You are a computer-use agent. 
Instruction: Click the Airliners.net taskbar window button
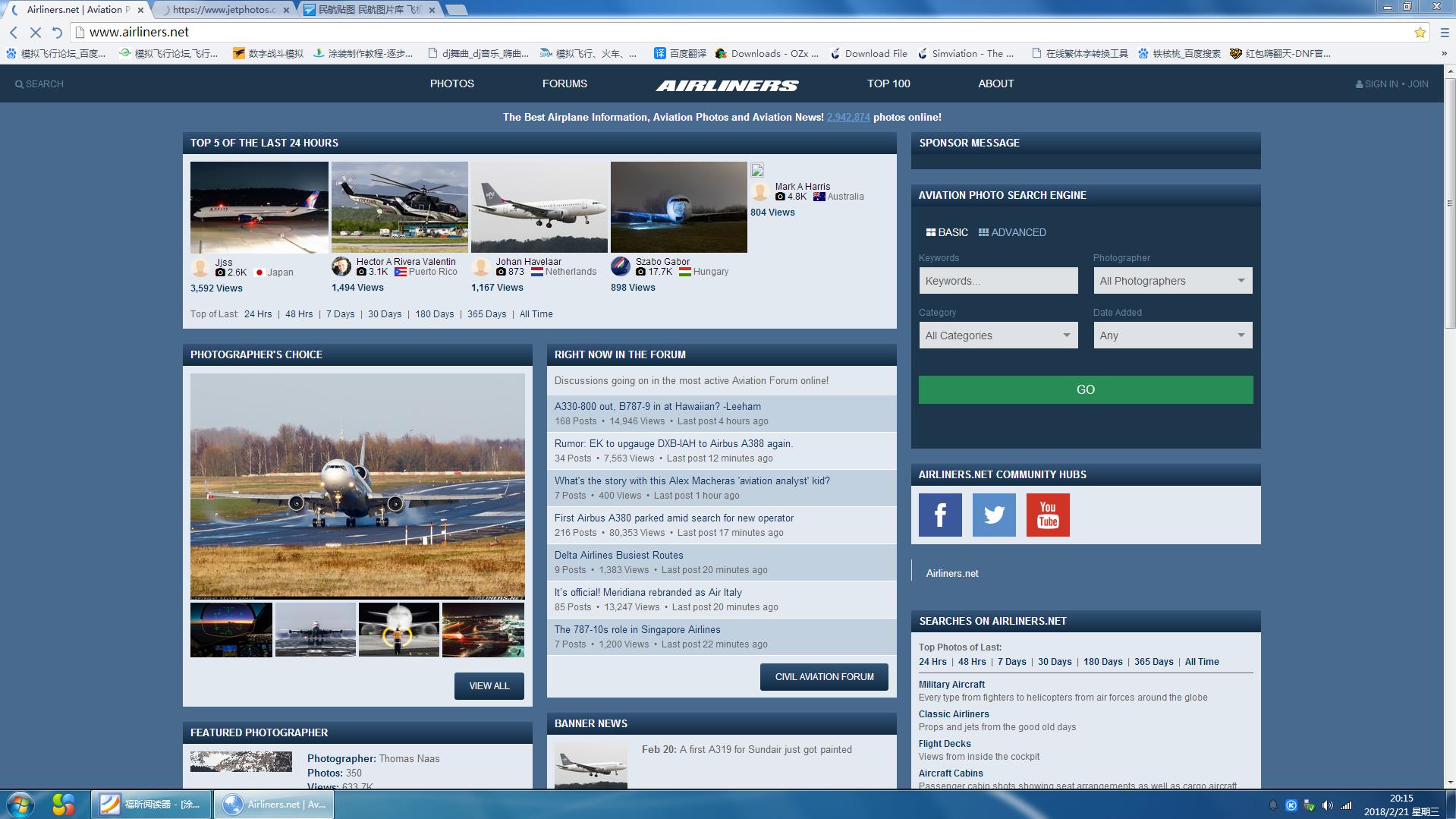(x=274, y=805)
